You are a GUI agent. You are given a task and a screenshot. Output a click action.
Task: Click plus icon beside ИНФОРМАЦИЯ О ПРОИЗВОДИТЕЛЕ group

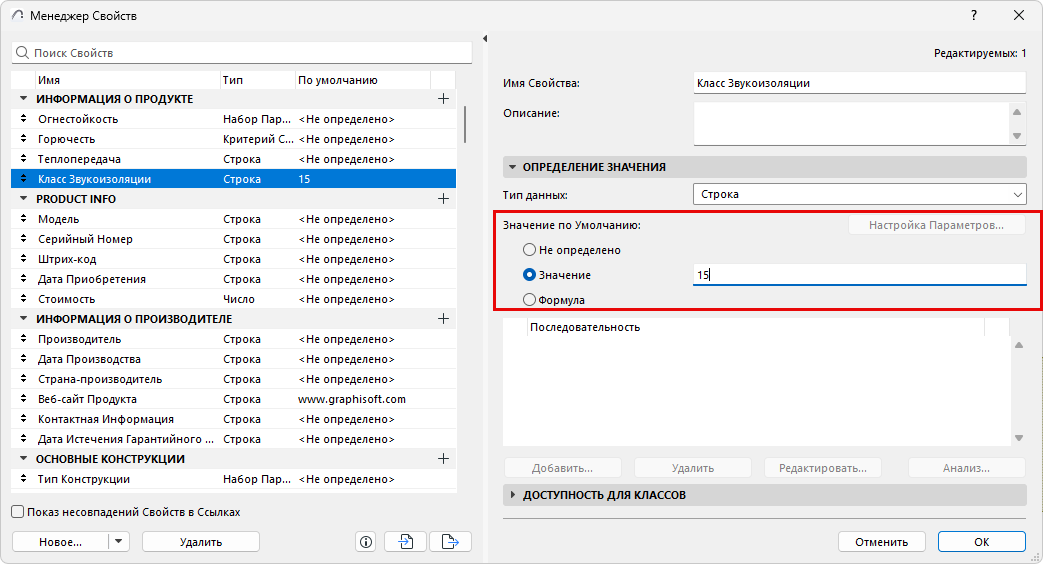444,319
